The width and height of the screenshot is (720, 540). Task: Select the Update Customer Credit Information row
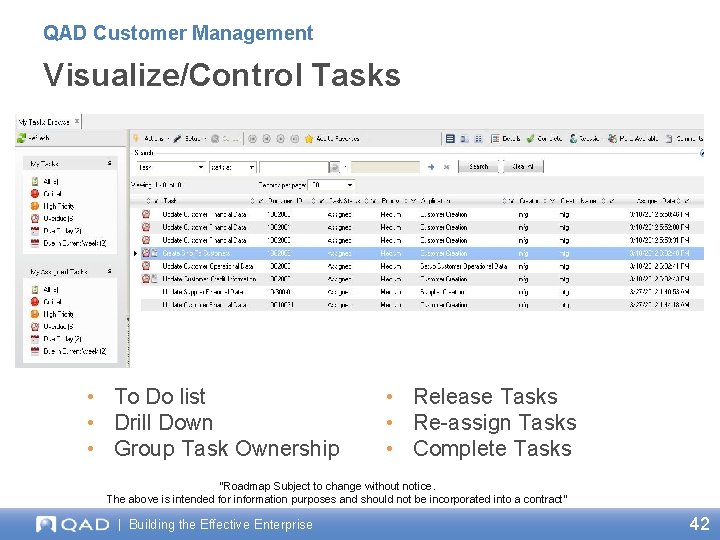tap(422, 279)
